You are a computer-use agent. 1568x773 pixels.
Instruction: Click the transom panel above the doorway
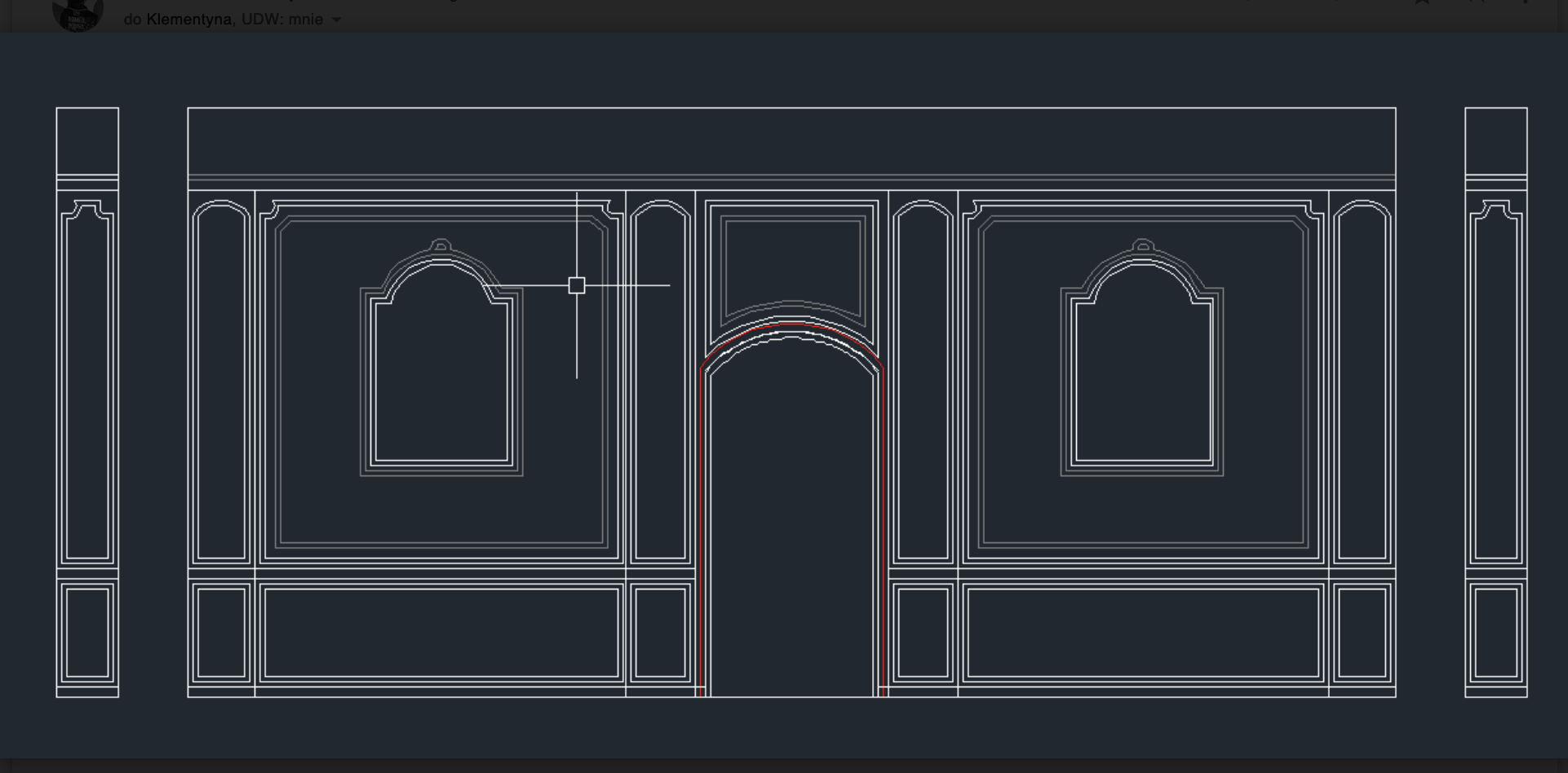coord(792,263)
